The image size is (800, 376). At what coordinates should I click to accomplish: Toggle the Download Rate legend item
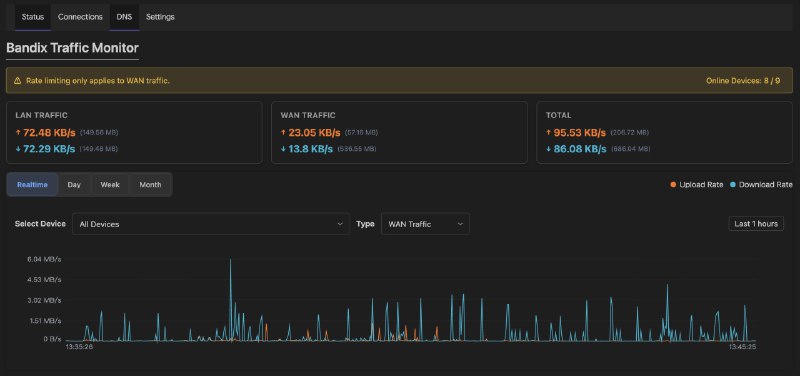[761, 185]
